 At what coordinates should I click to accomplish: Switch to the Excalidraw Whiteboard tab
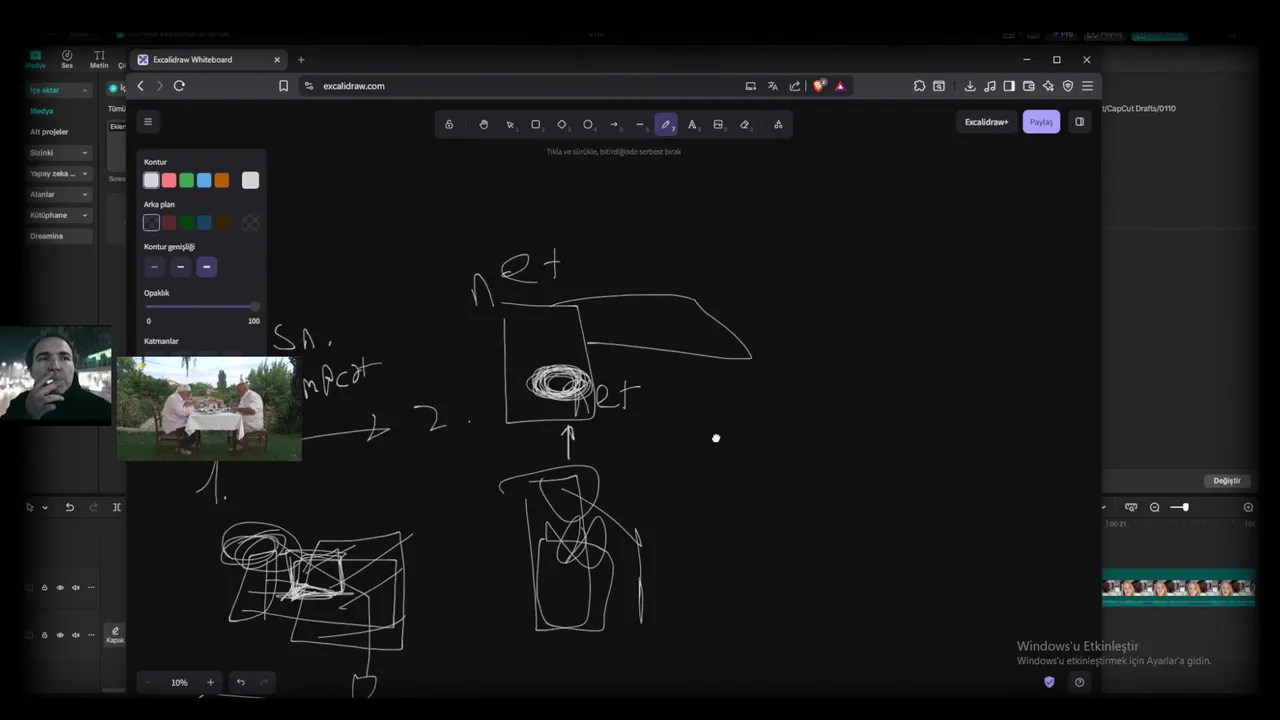(209, 60)
